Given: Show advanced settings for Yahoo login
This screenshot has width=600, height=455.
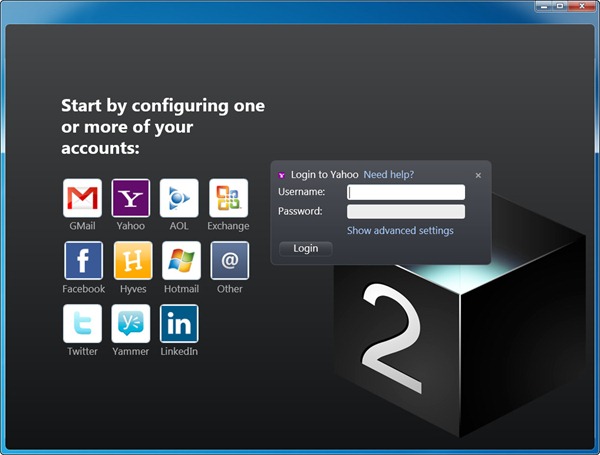Looking at the screenshot, I should coord(400,230).
